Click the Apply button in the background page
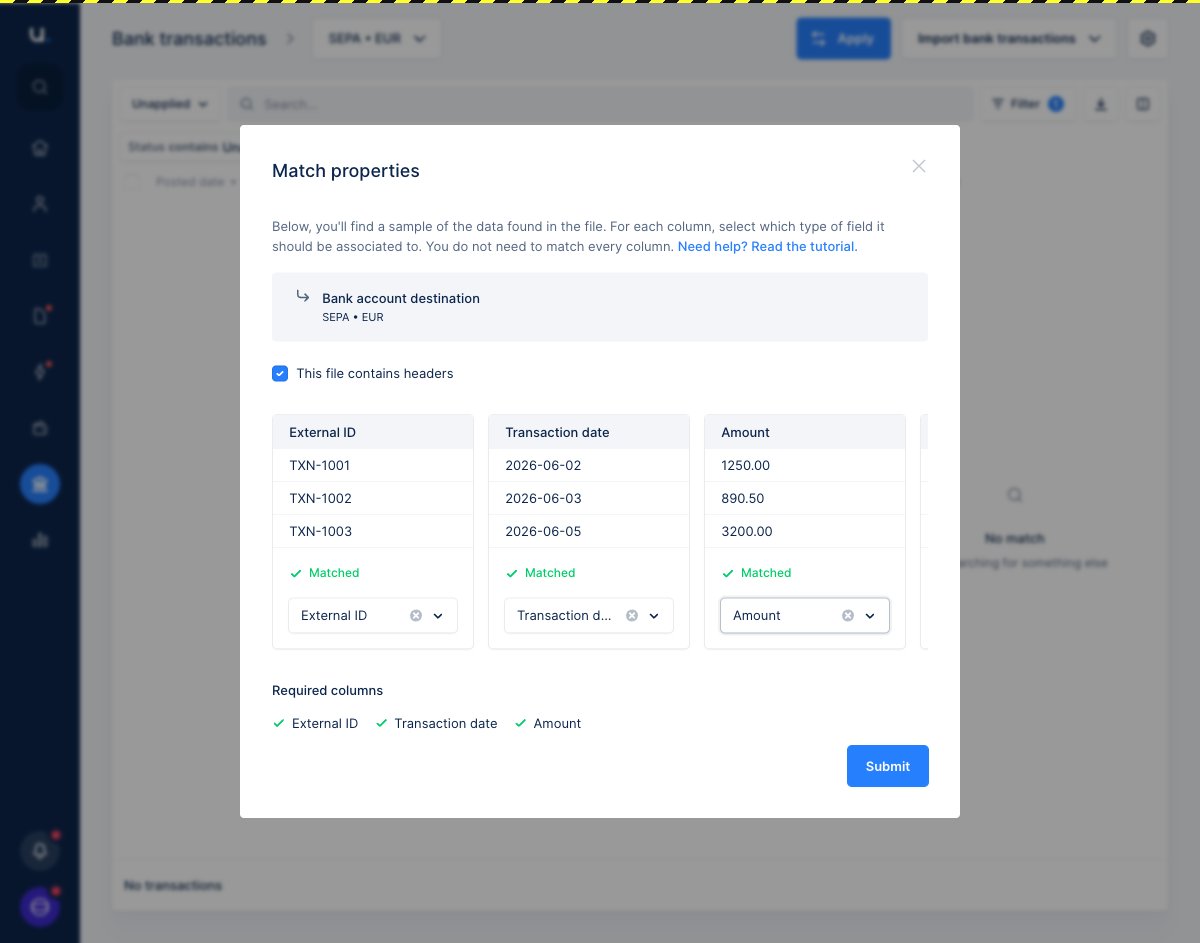Image resolution: width=1200 pixels, height=943 pixels. [843, 39]
